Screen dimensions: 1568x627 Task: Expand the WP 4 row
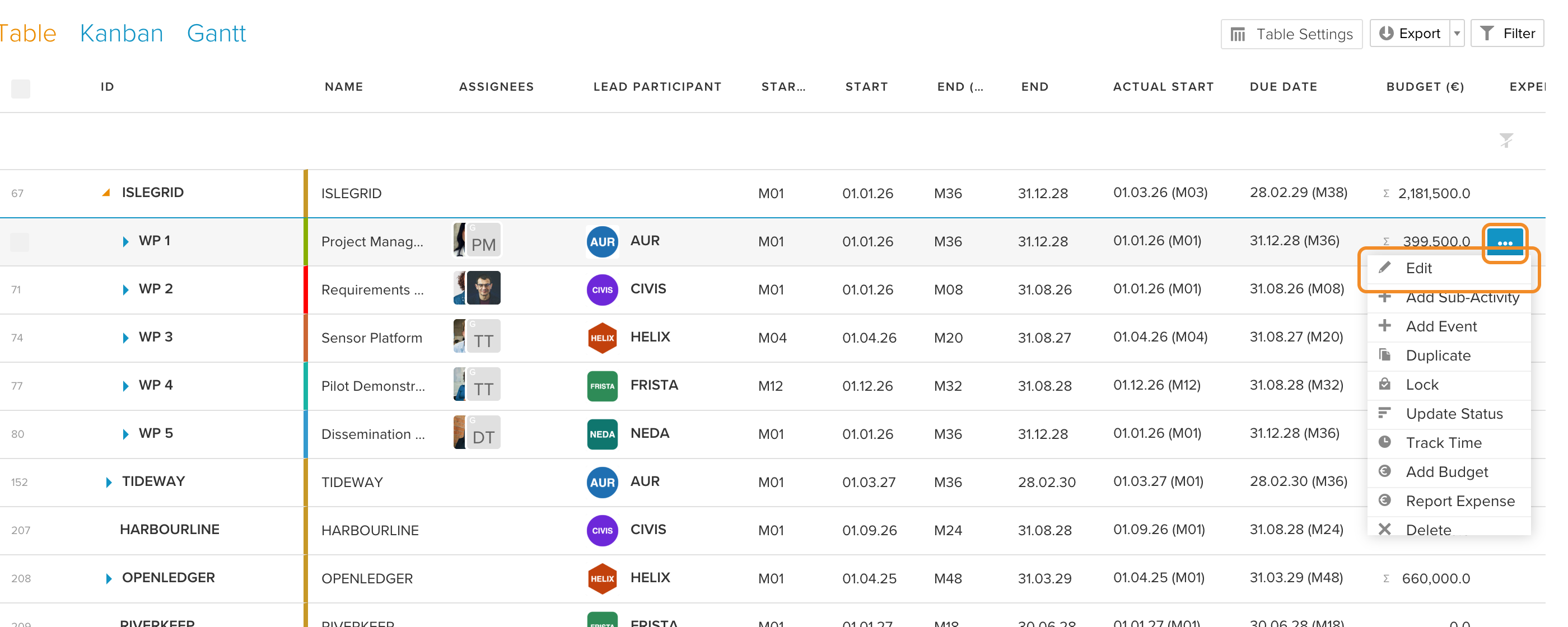tap(125, 386)
